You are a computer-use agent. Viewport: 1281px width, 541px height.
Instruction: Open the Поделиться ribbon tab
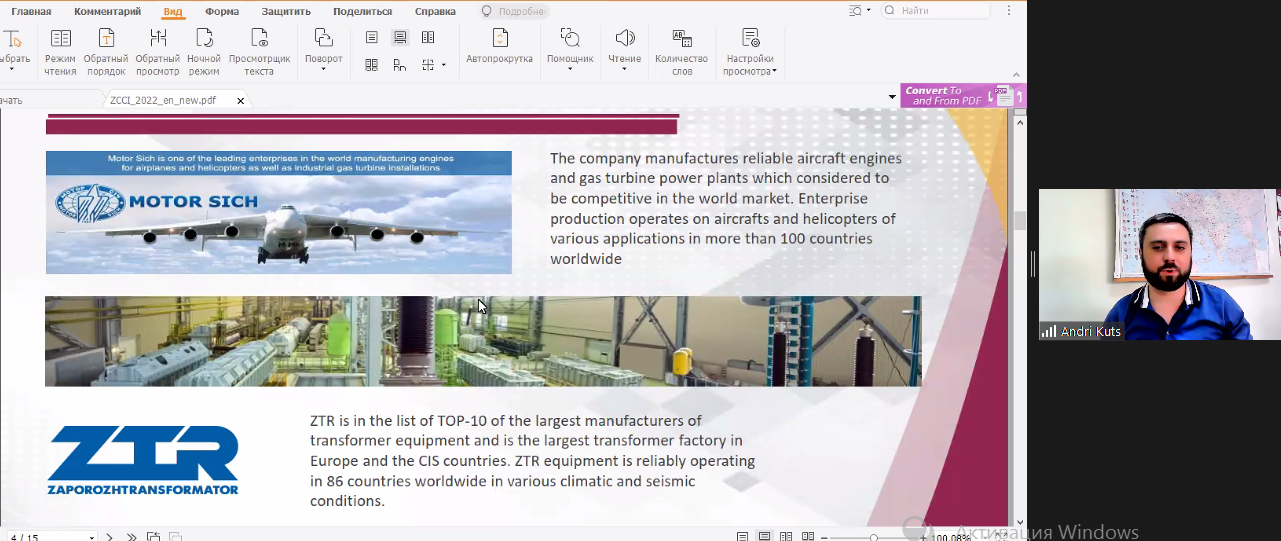tap(362, 11)
